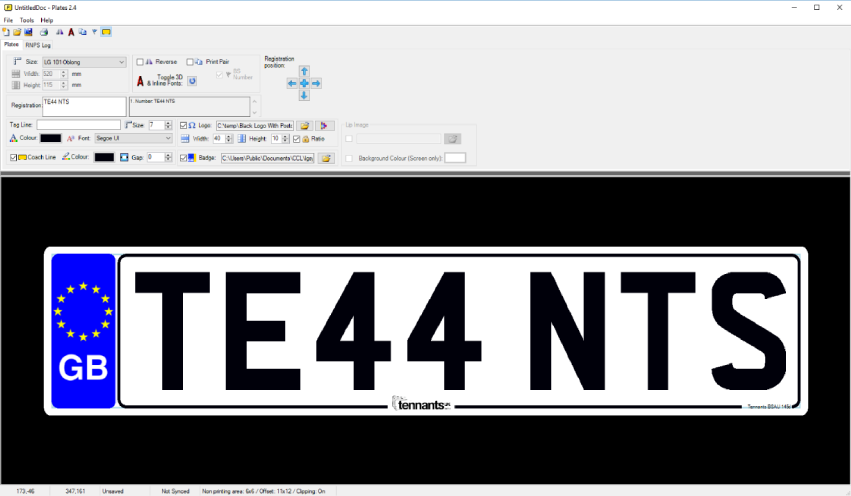
Task: Click the coach line Colour pencil icon
Action: (x=66, y=157)
